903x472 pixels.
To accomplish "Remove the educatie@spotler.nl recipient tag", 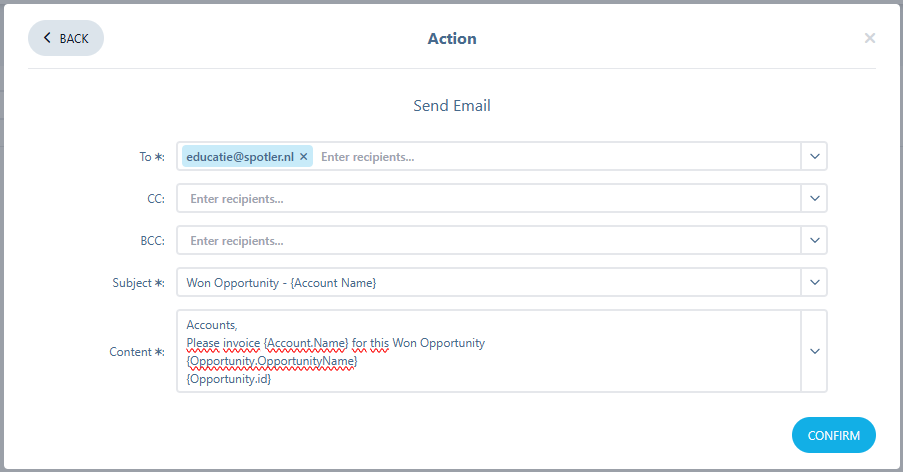I will (x=303, y=157).
